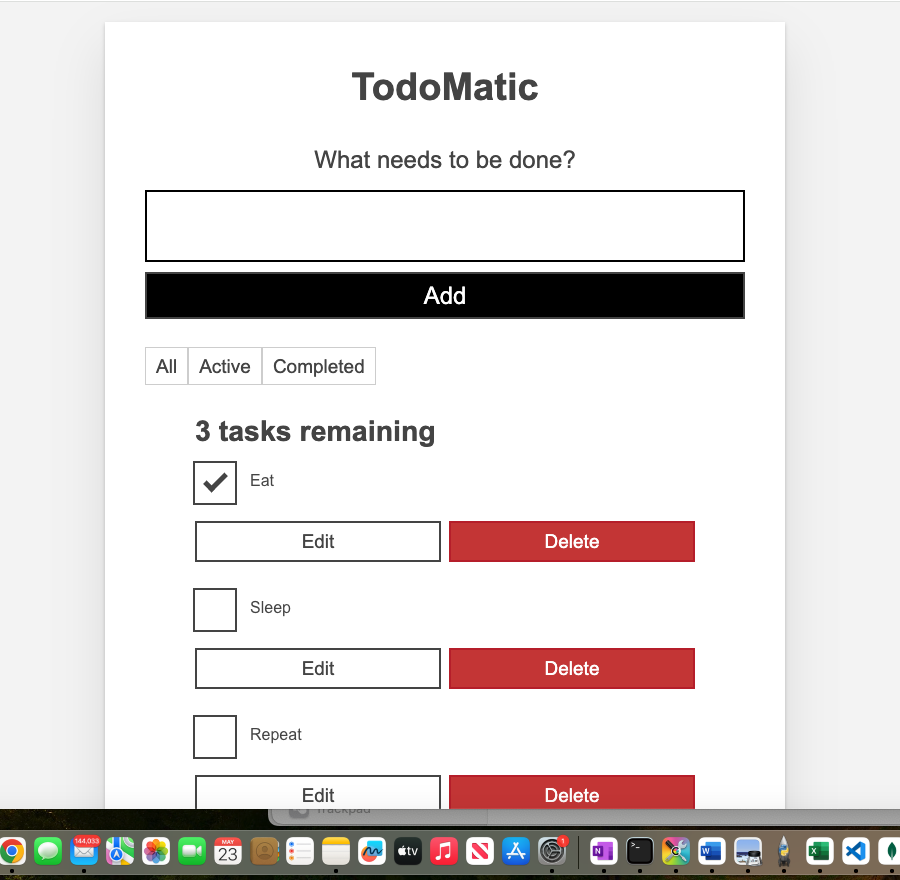Check the Repeat task checkbox
The height and width of the screenshot is (880, 900).
tap(214, 737)
